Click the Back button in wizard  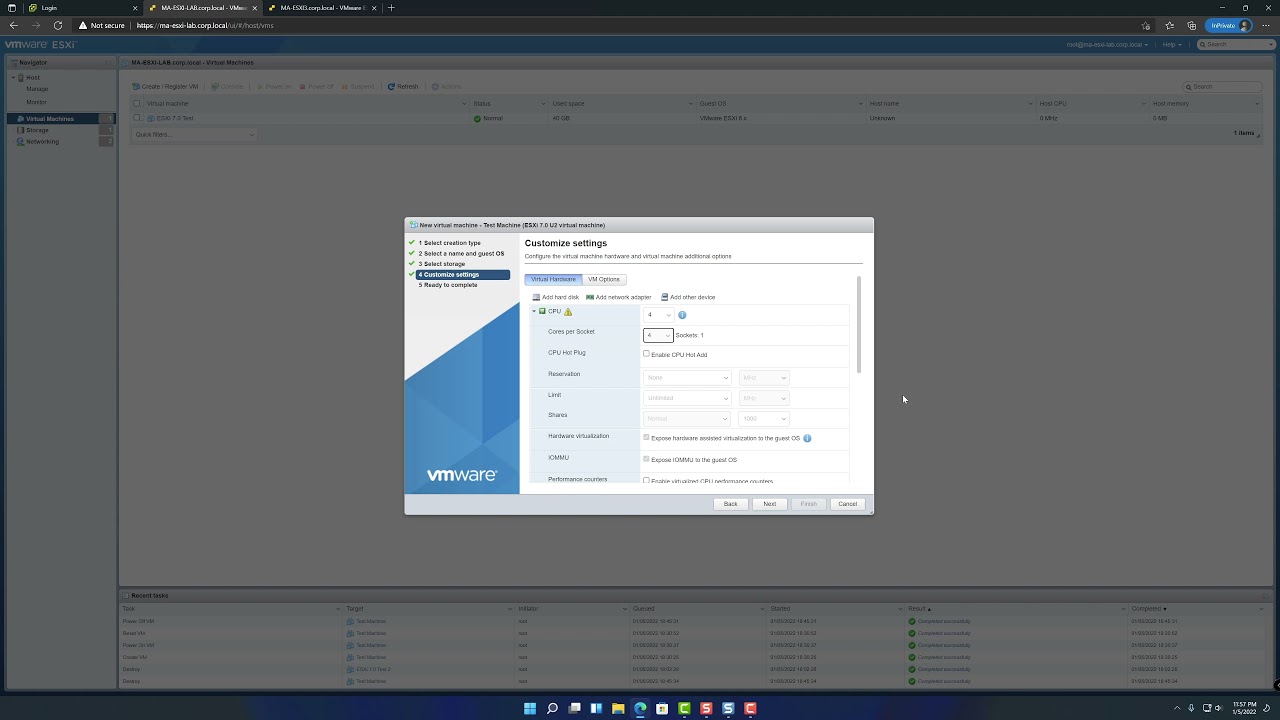tap(730, 504)
